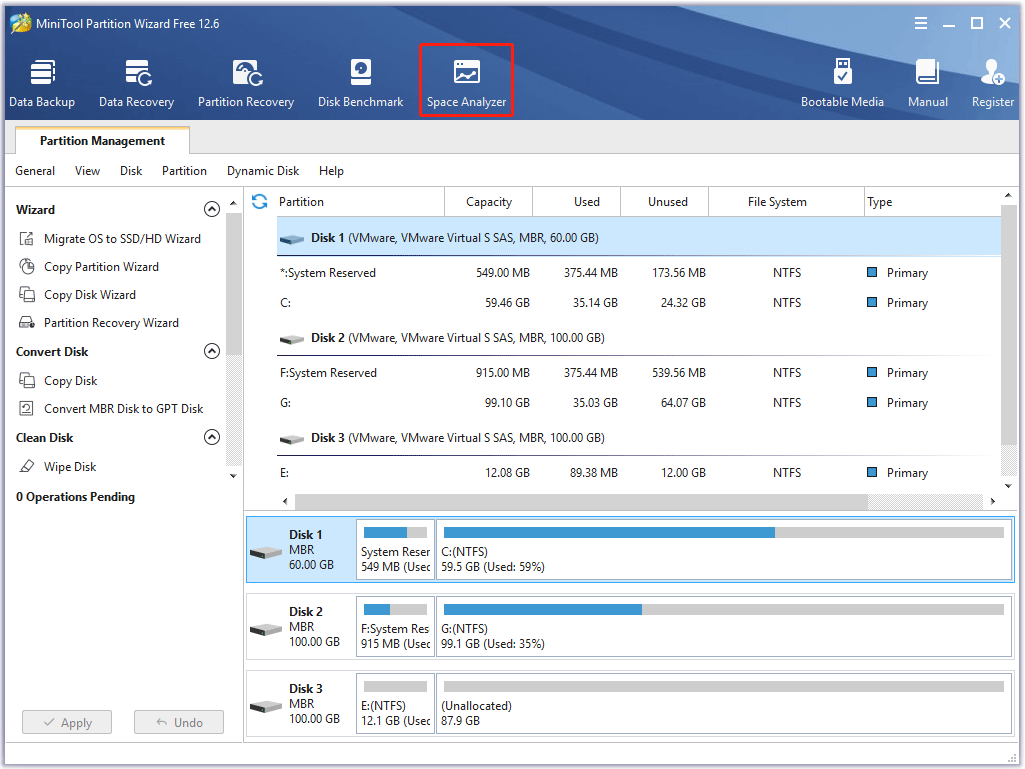The image size is (1025, 769).
Task: Start Copy Disk Wizard
Action: click(x=90, y=295)
